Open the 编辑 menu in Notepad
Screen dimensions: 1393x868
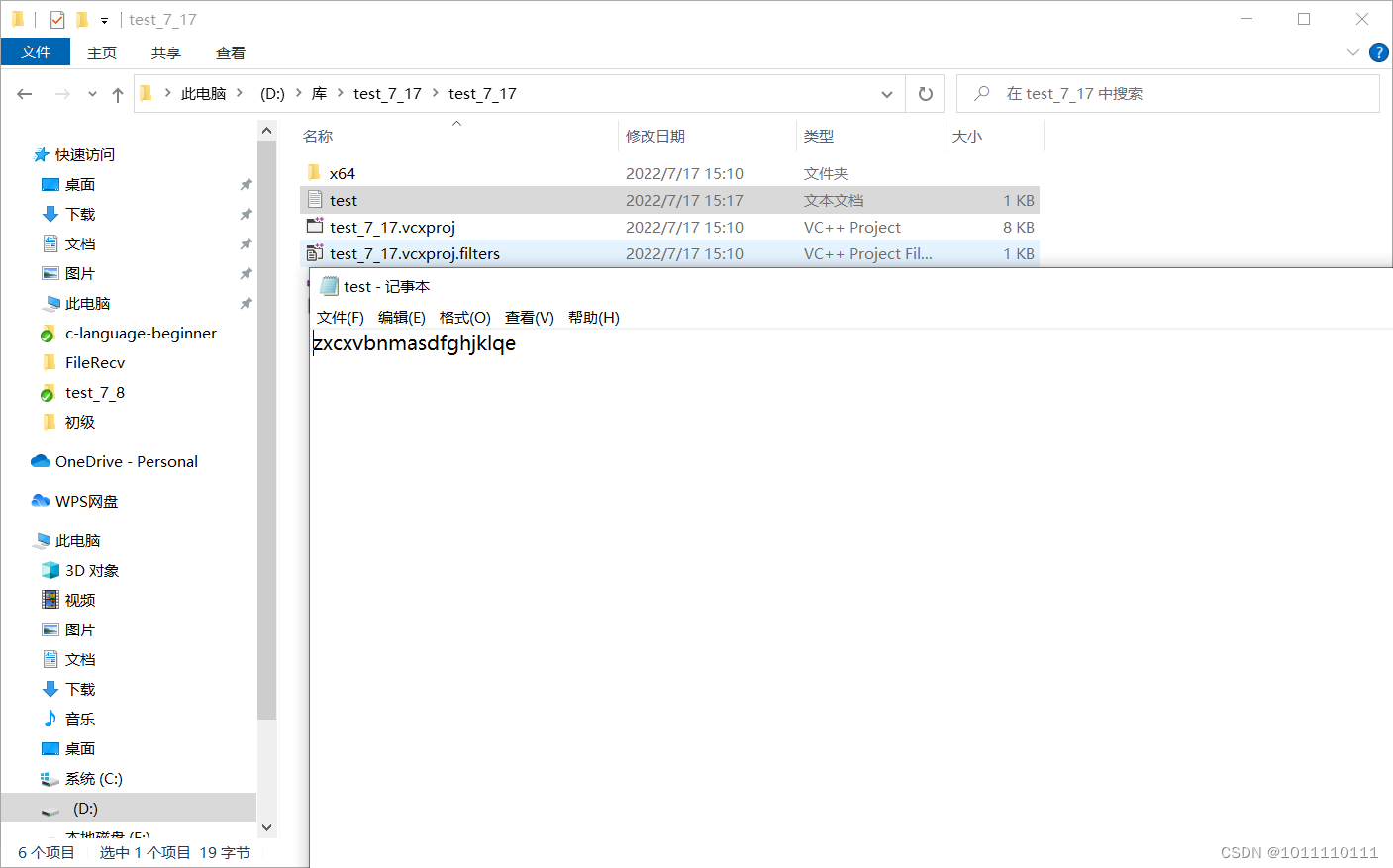point(400,318)
